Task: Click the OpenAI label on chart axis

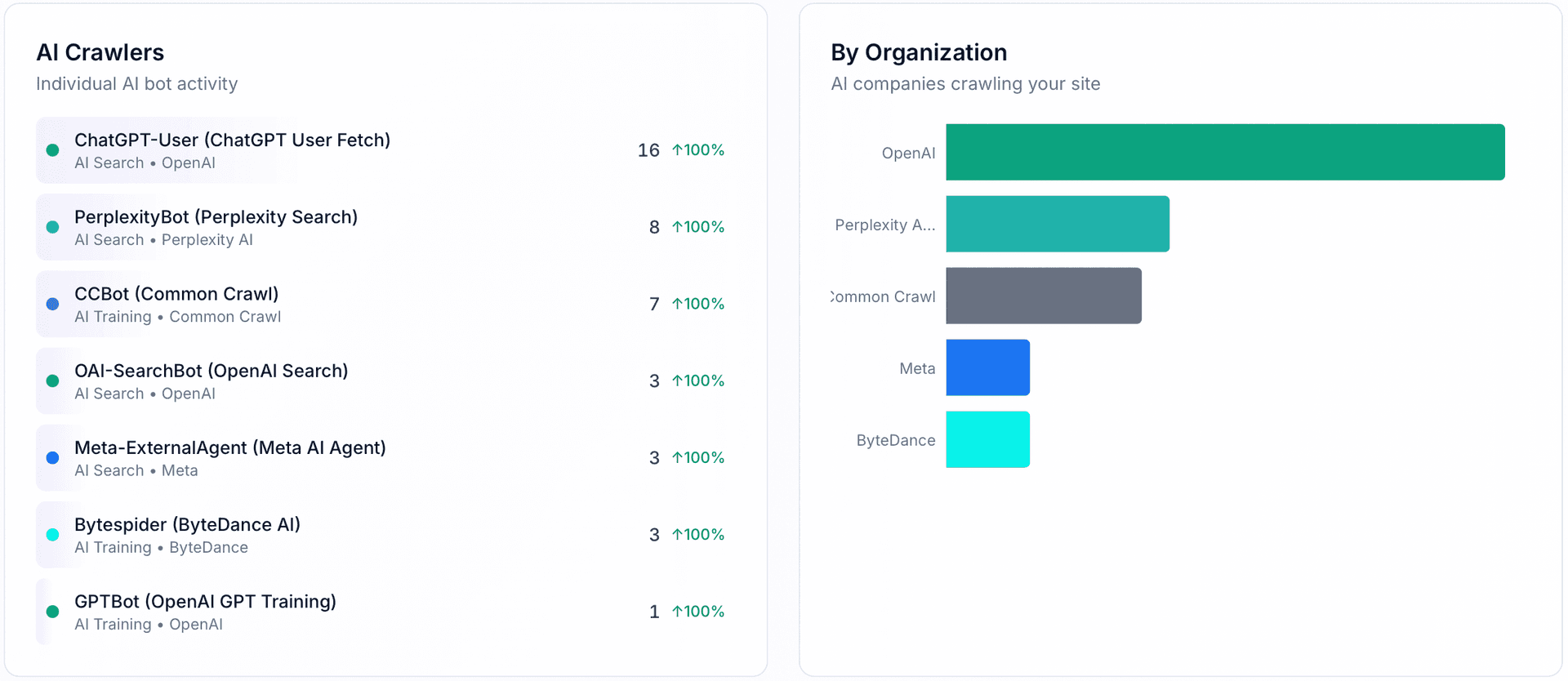Action: (x=908, y=153)
